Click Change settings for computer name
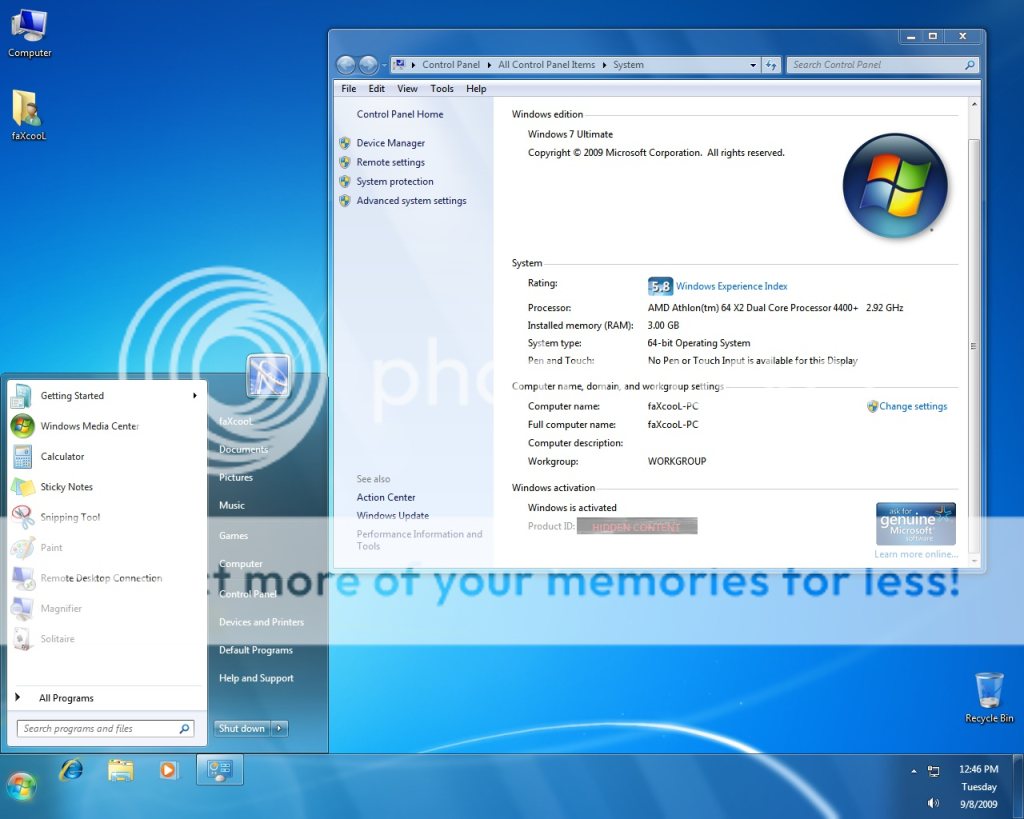Image resolution: width=1024 pixels, height=819 pixels. coord(912,406)
